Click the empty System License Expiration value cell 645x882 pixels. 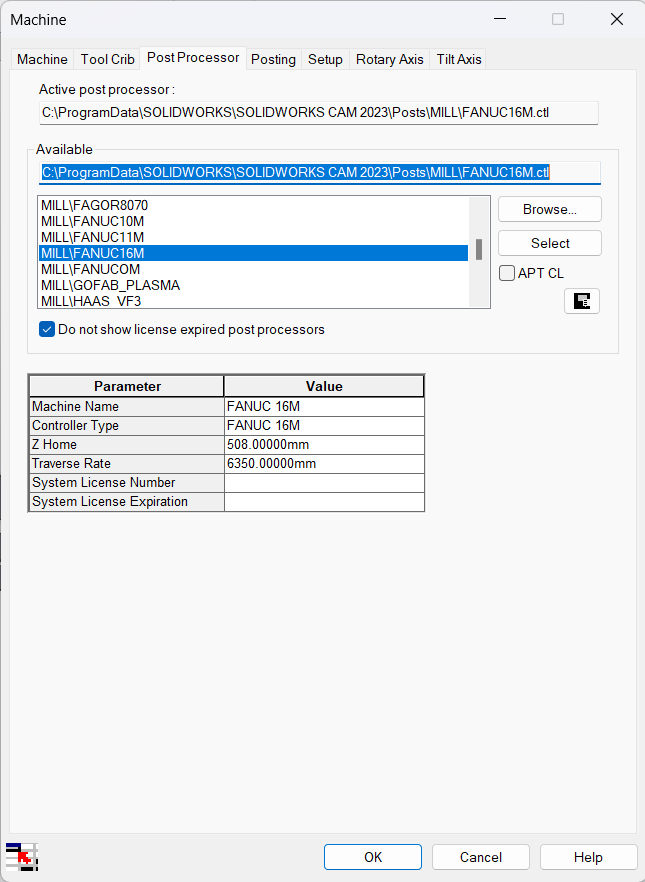[x=324, y=502]
